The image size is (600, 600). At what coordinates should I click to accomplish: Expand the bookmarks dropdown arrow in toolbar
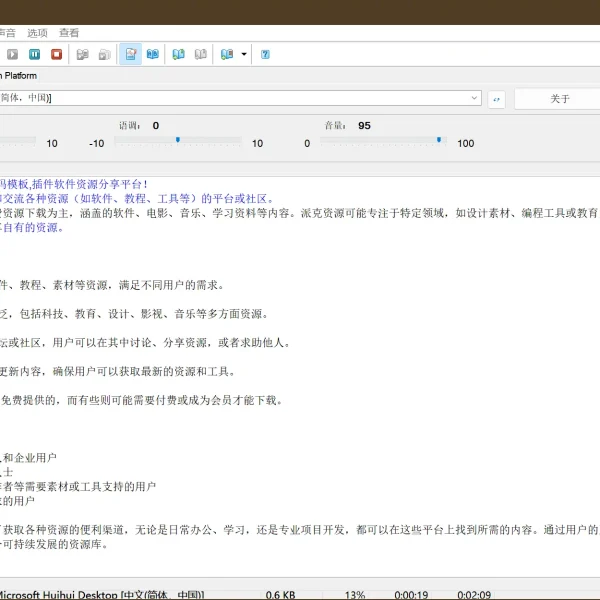point(243,54)
